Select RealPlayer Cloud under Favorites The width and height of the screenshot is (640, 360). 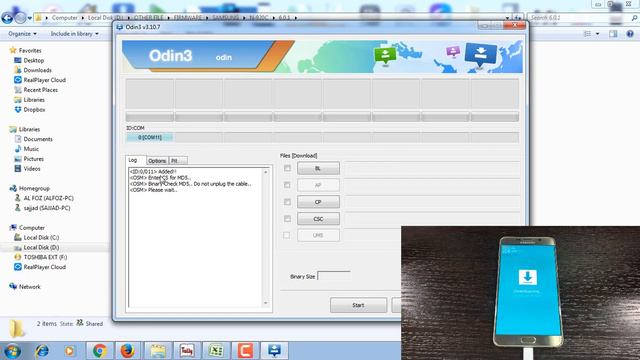(44, 80)
